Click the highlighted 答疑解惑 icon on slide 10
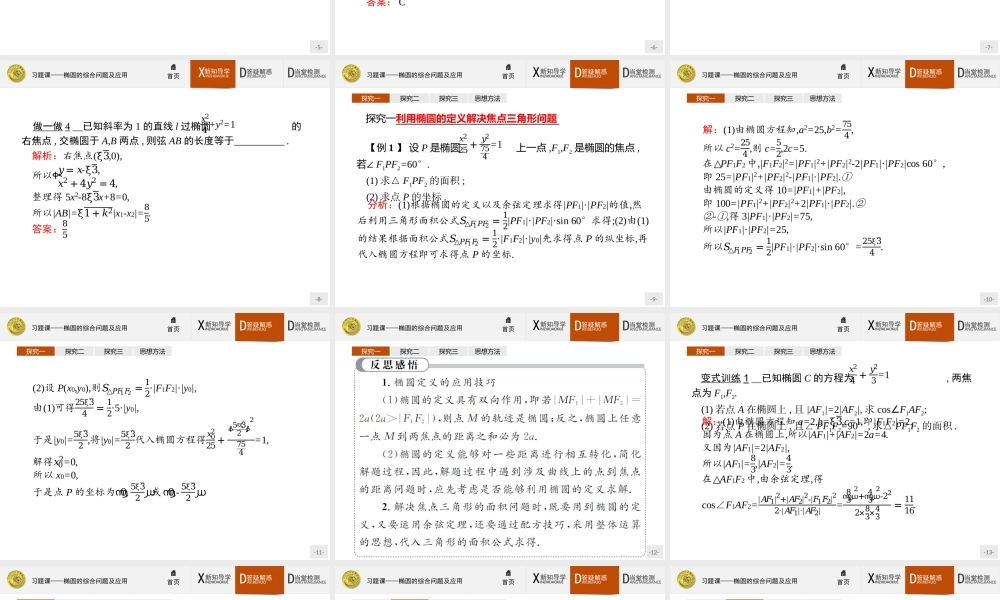 point(928,72)
